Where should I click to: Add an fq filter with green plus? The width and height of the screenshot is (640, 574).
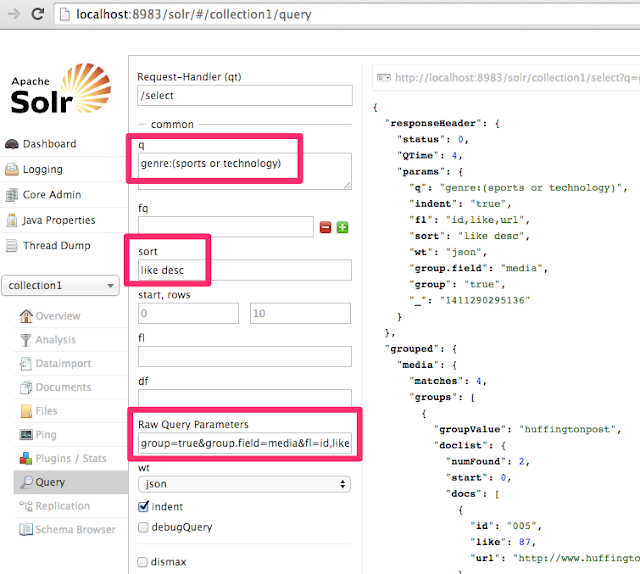[342, 227]
